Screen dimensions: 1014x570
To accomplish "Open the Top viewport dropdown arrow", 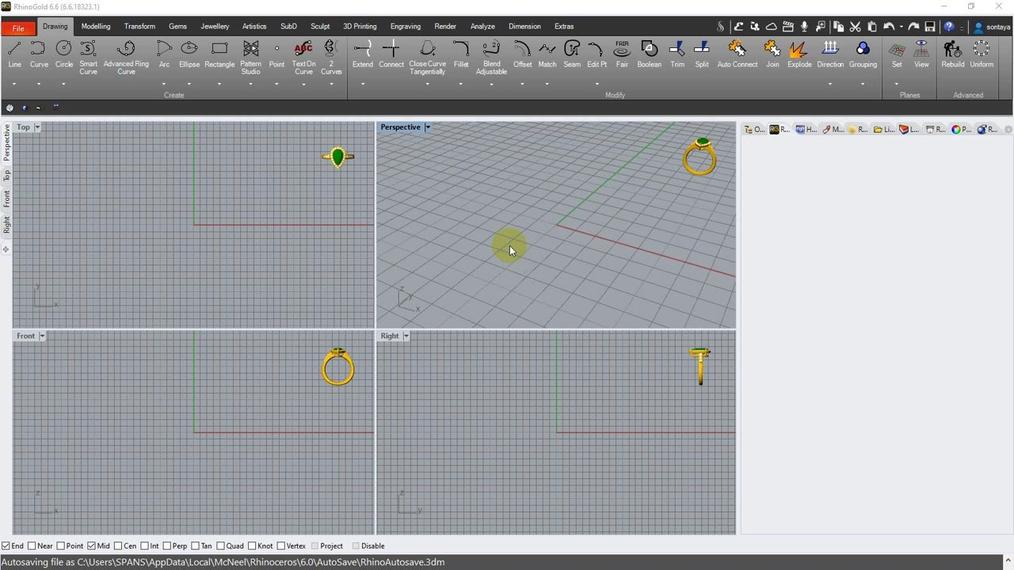I will pos(37,127).
